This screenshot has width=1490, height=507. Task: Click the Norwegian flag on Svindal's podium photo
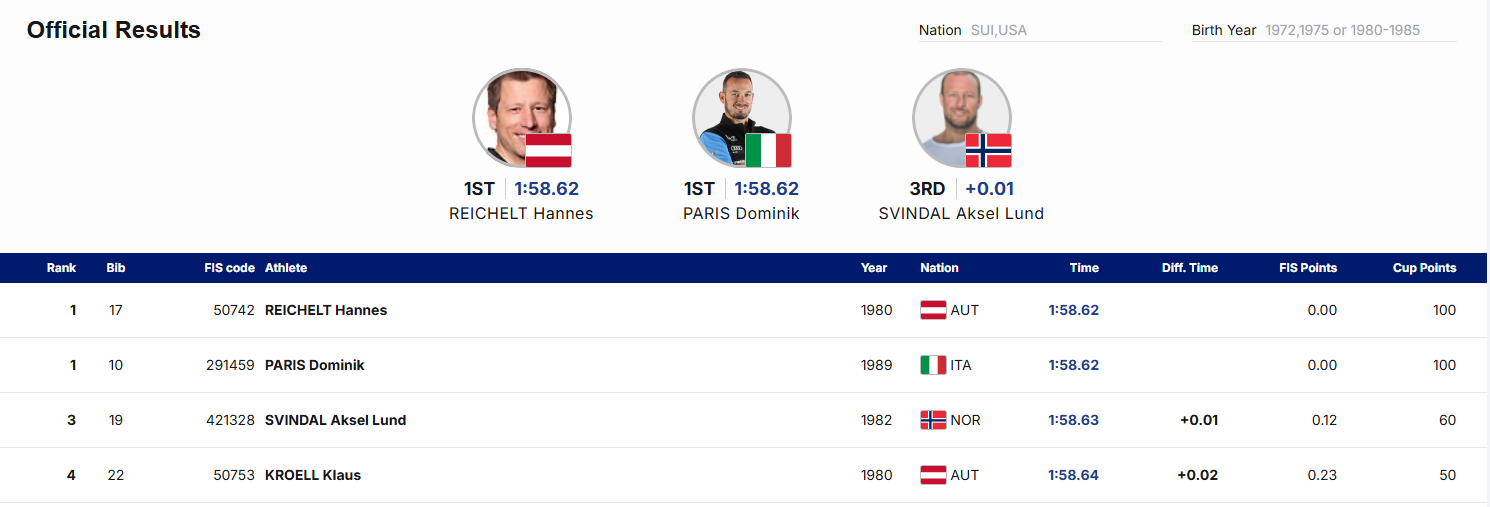click(988, 150)
